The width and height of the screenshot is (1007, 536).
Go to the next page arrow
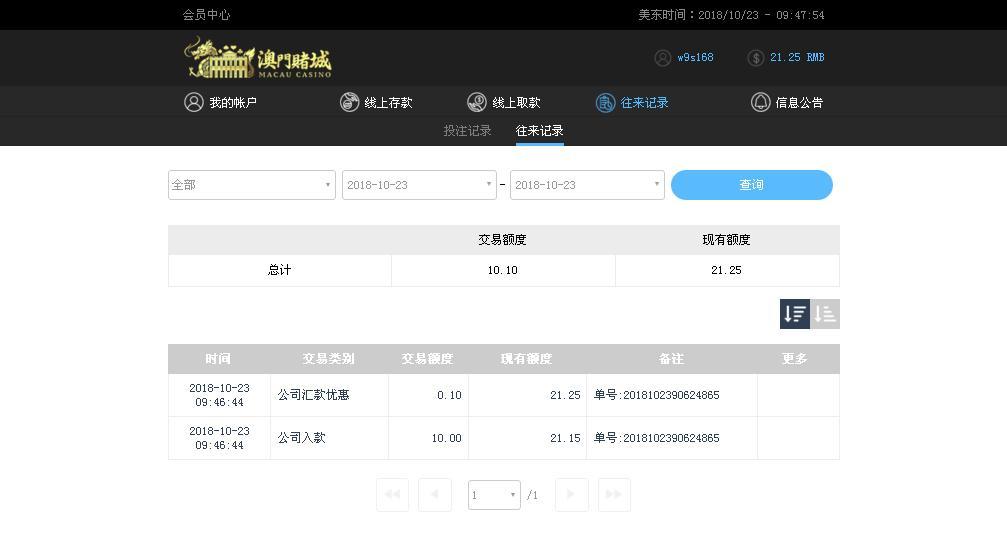[571, 495]
